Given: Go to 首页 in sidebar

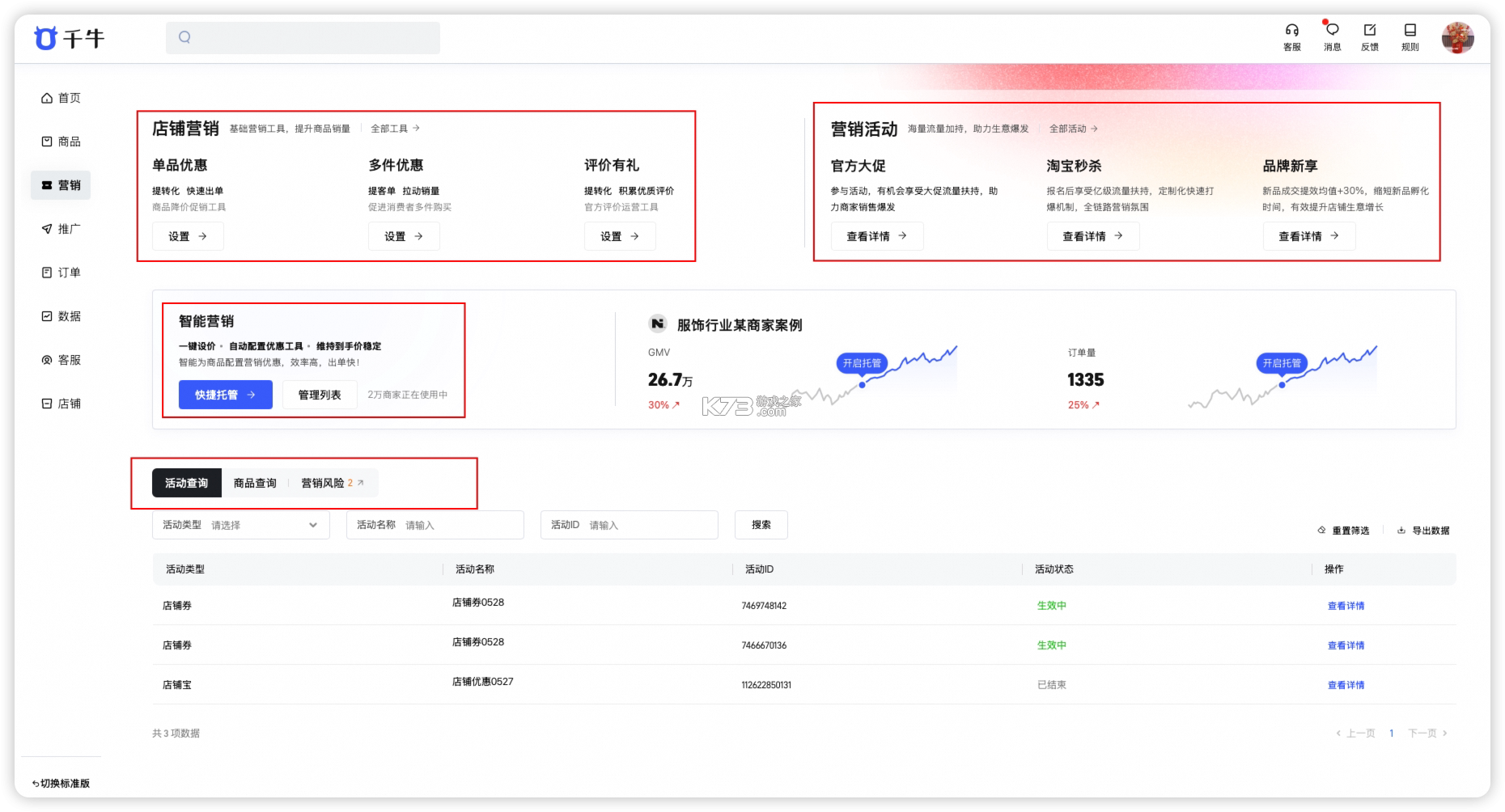Looking at the screenshot, I should [61, 98].
